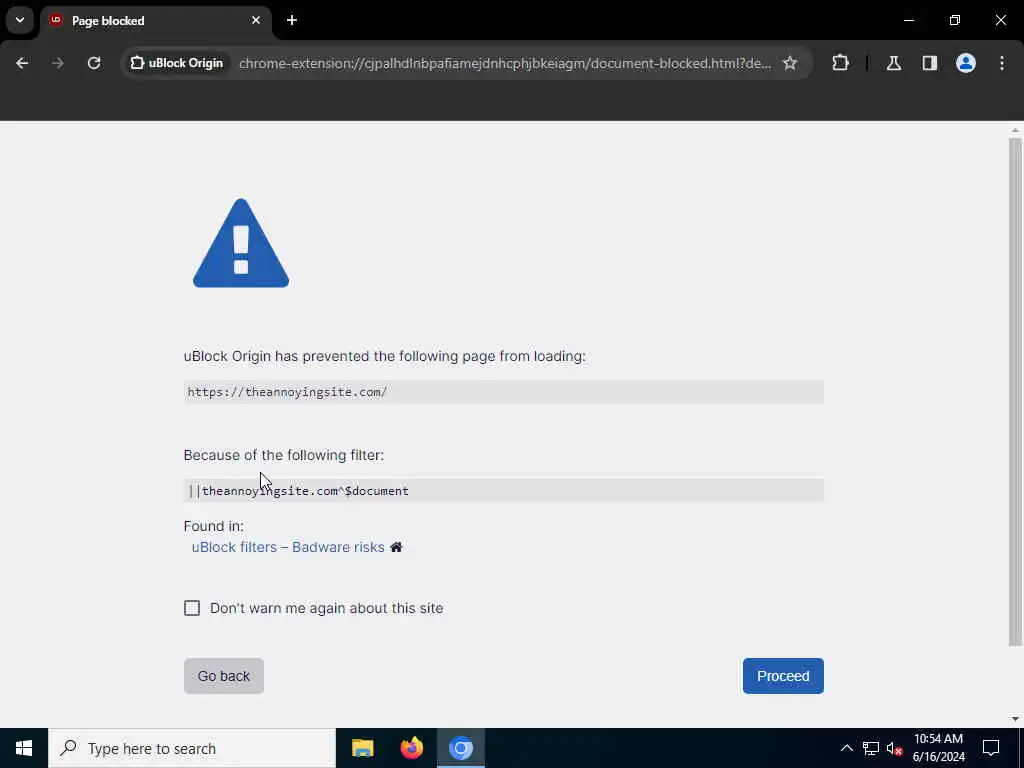
Task: Click the Chrome taskbar icon
Action: 460,748
